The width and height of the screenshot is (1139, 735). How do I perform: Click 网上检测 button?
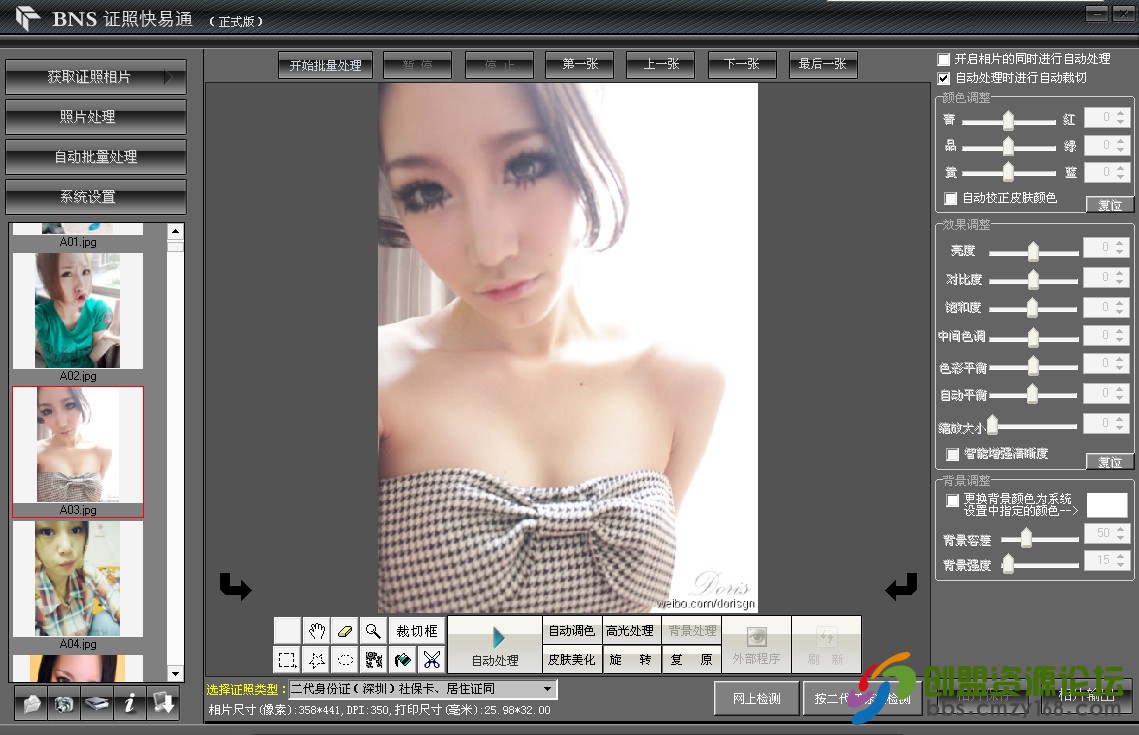tap(756, 698)
